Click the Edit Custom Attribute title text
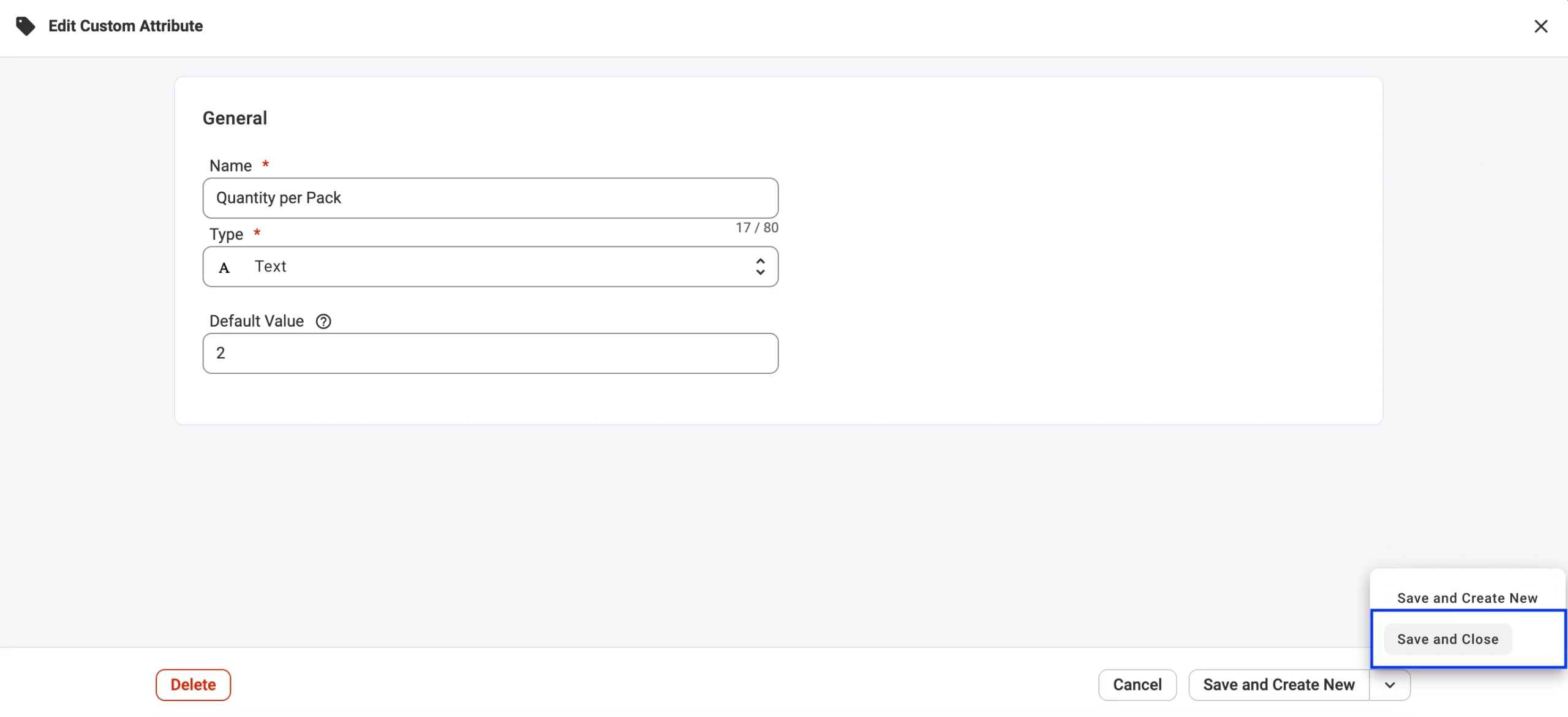The image size is (1568, 717). [126, 26]
